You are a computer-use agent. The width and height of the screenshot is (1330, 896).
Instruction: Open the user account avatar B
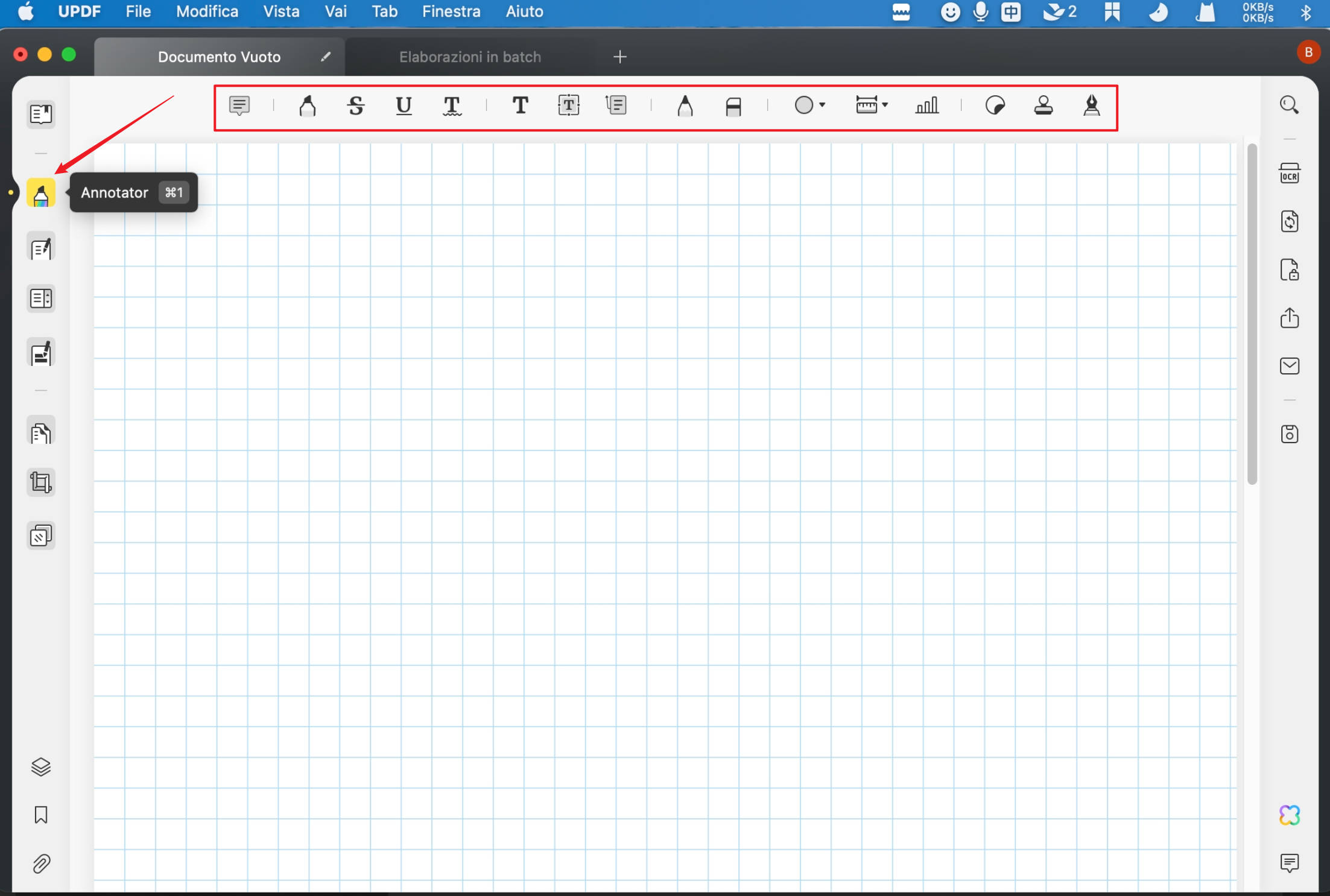click(1308, 52)
